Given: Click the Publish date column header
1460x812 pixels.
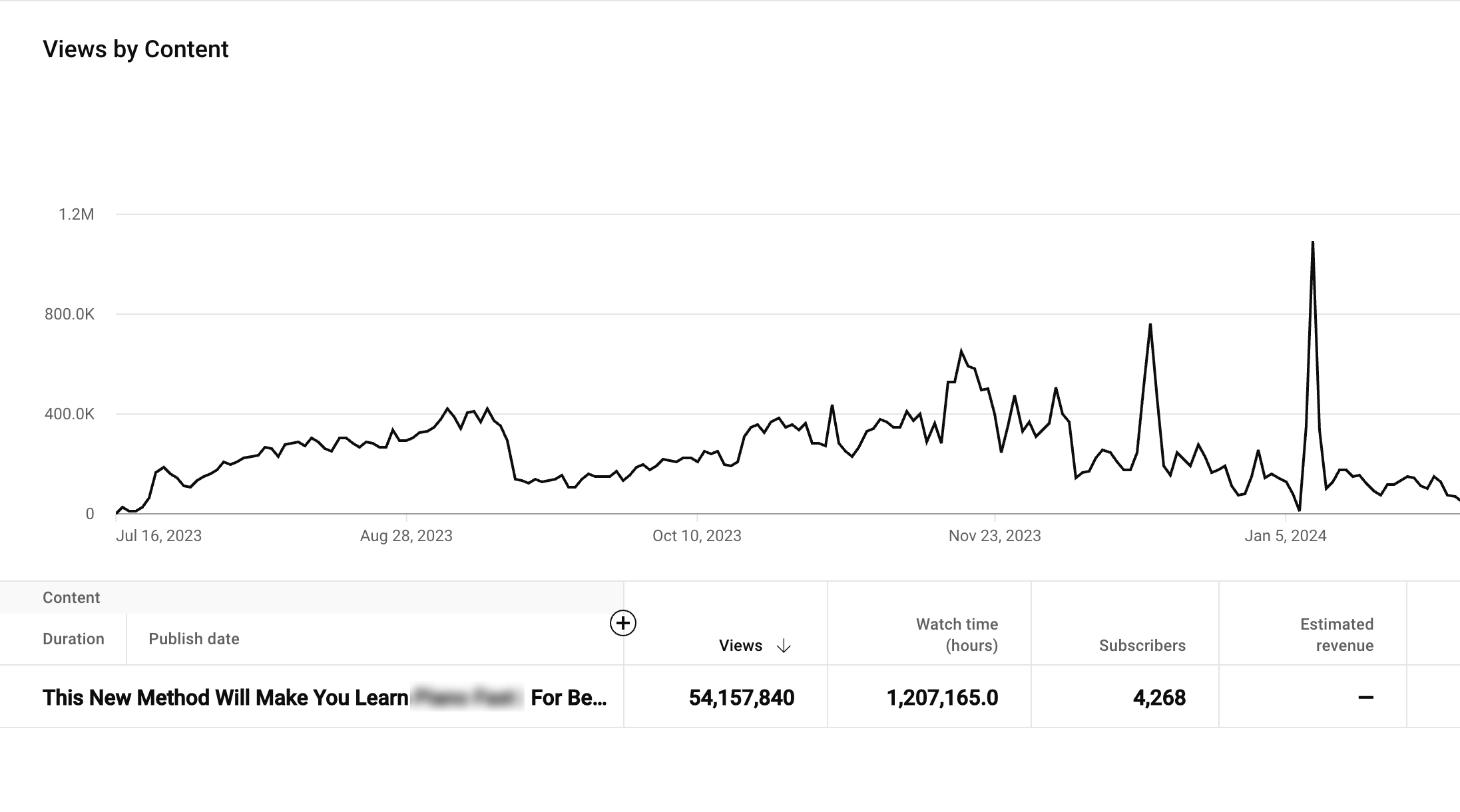Looking at the screenshot, I should coord(194,639).
